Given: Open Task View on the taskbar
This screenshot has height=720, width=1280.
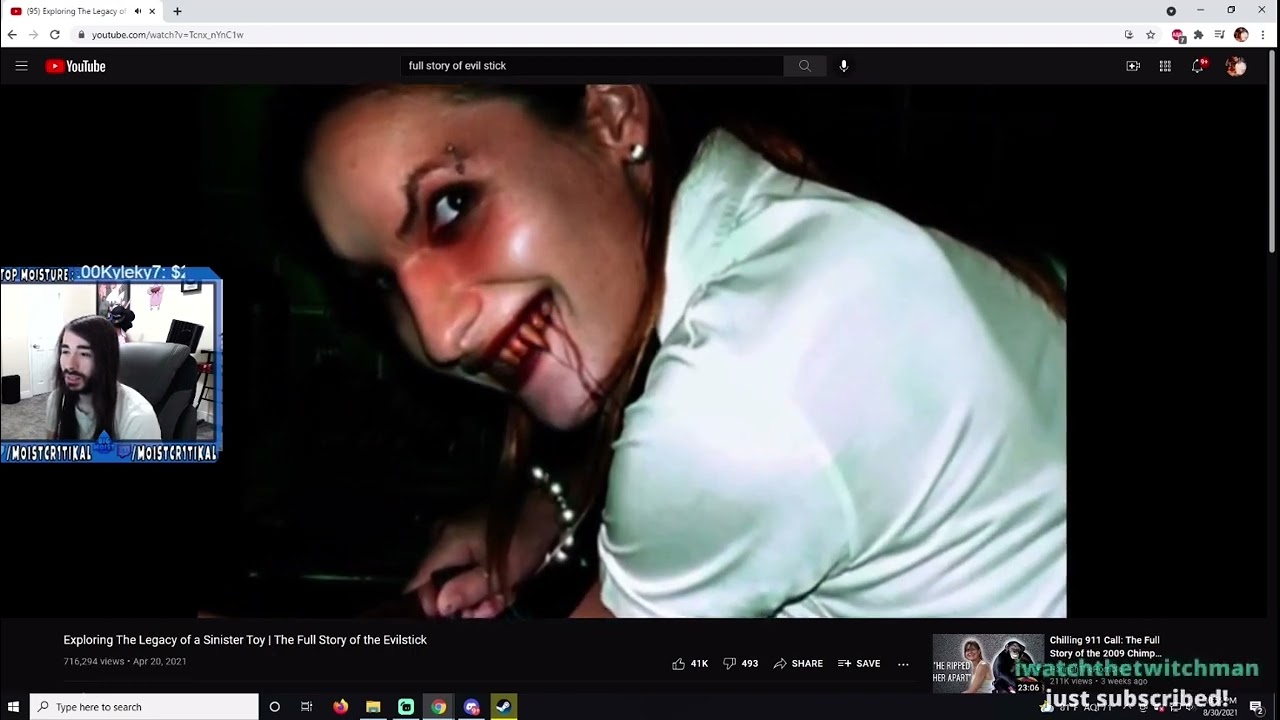Looking at the screenshot, I should tap(307, 707).
